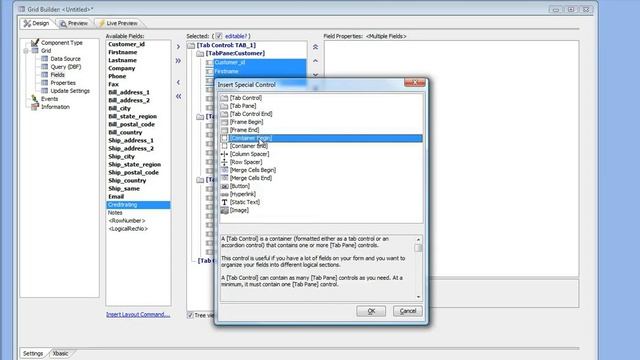Open the Xbasic bottom tab

click(60, 353)
